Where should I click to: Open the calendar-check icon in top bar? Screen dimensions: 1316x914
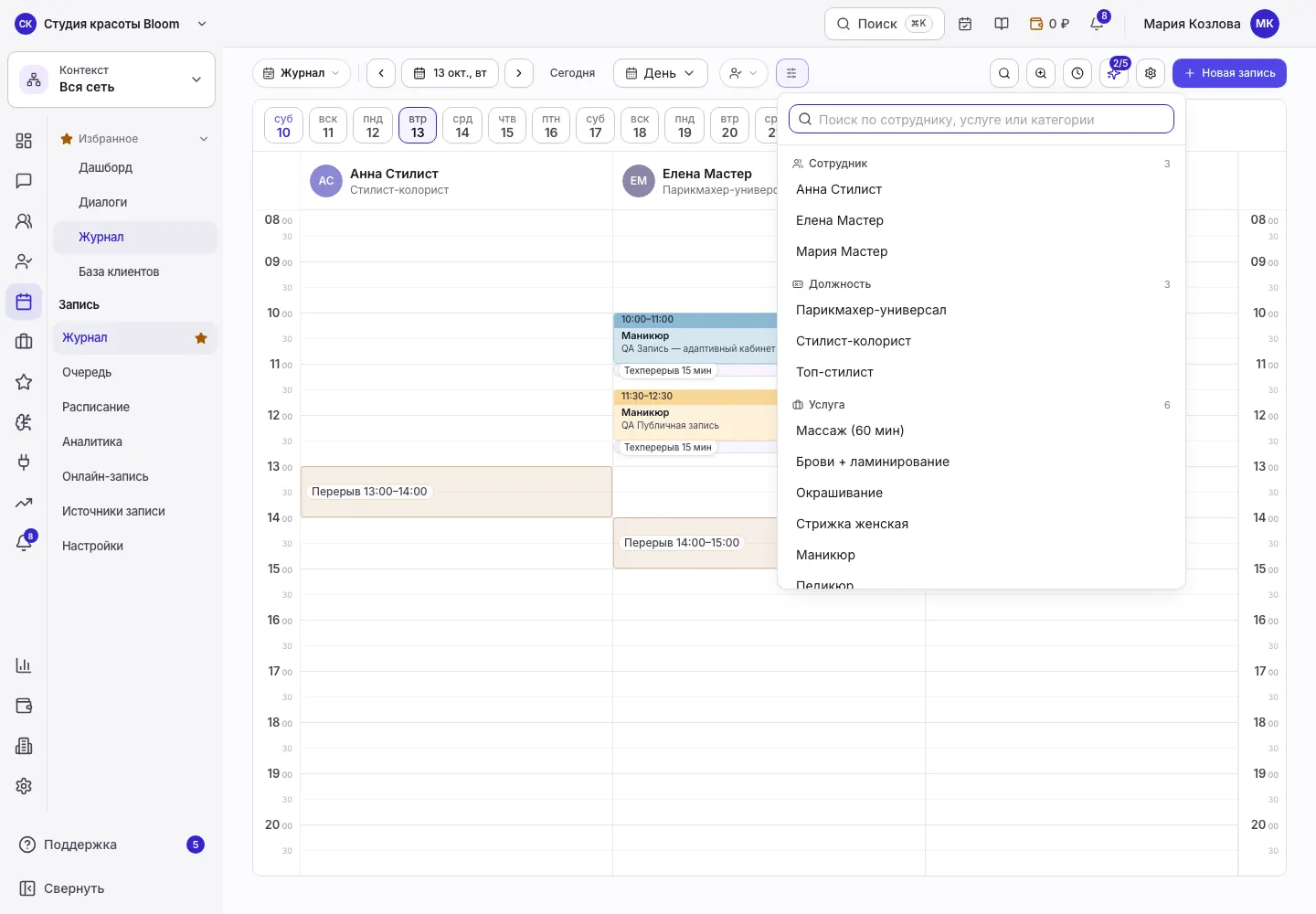point(965,24)
